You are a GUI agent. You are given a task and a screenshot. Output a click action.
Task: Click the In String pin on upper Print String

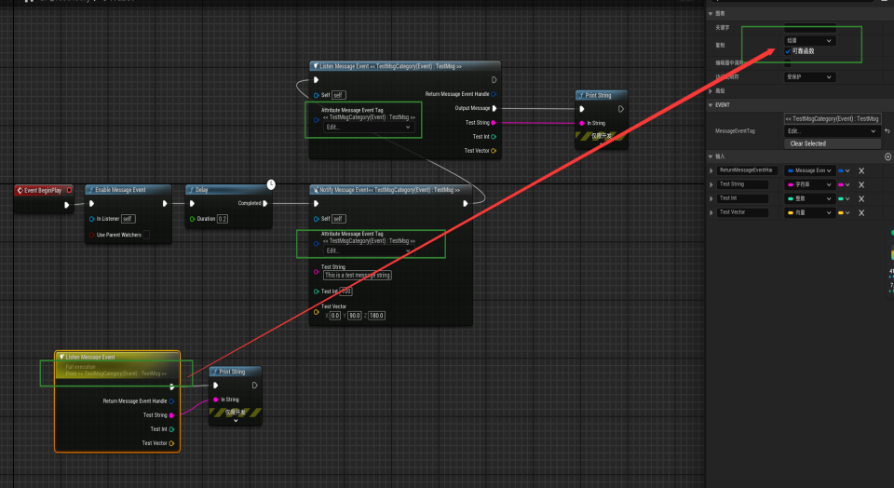(582, 123)
